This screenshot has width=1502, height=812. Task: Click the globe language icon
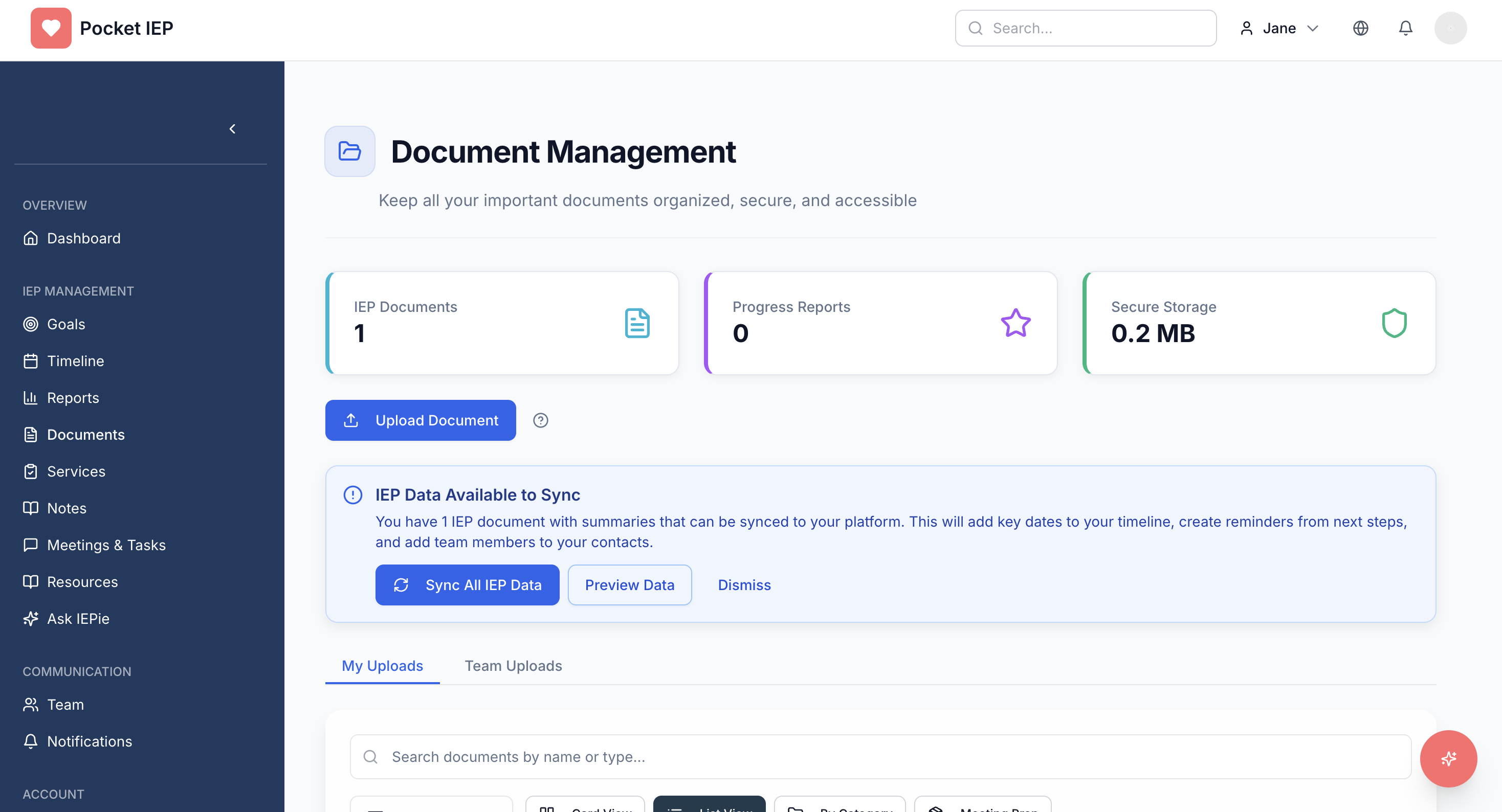[1361, 28]
